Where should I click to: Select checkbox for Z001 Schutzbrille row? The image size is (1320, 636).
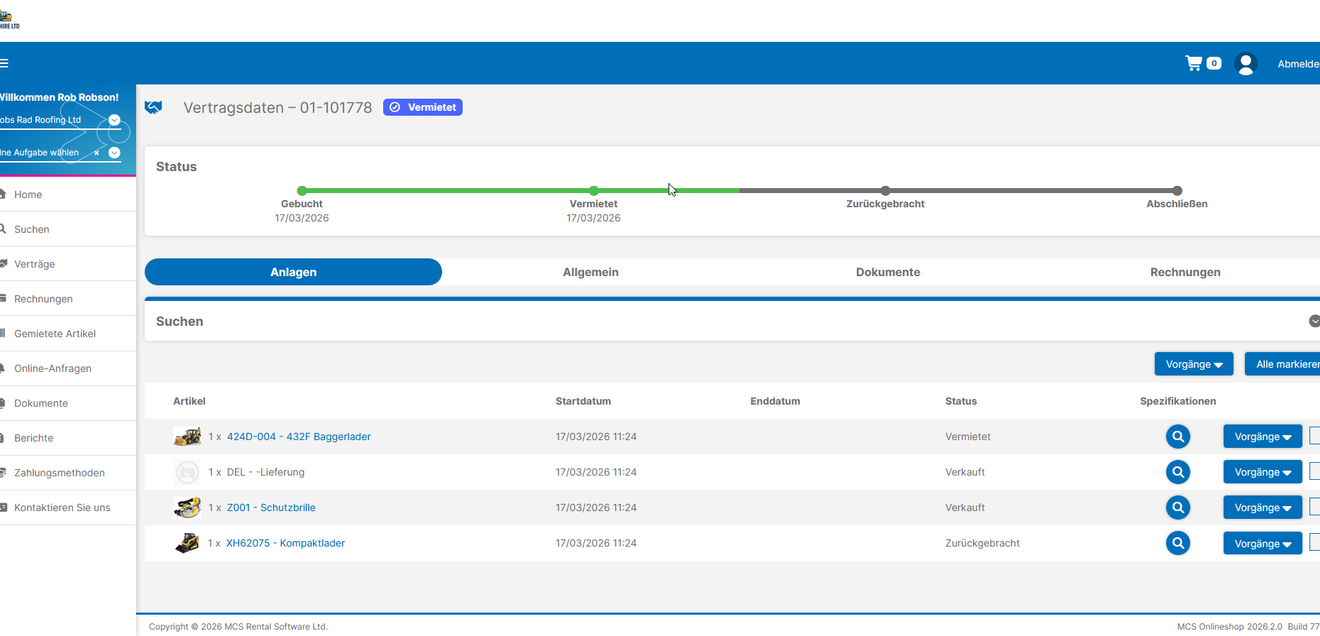[x=1314, y=506]
